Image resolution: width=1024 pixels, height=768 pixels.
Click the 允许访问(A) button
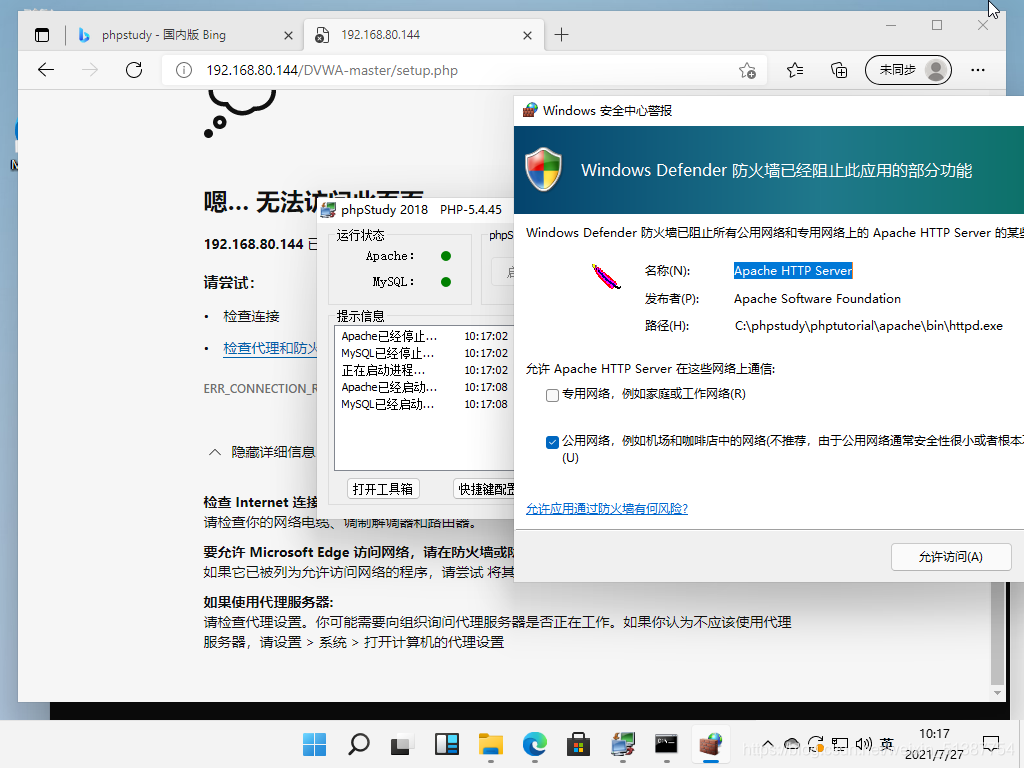click(x=950, y=556)
